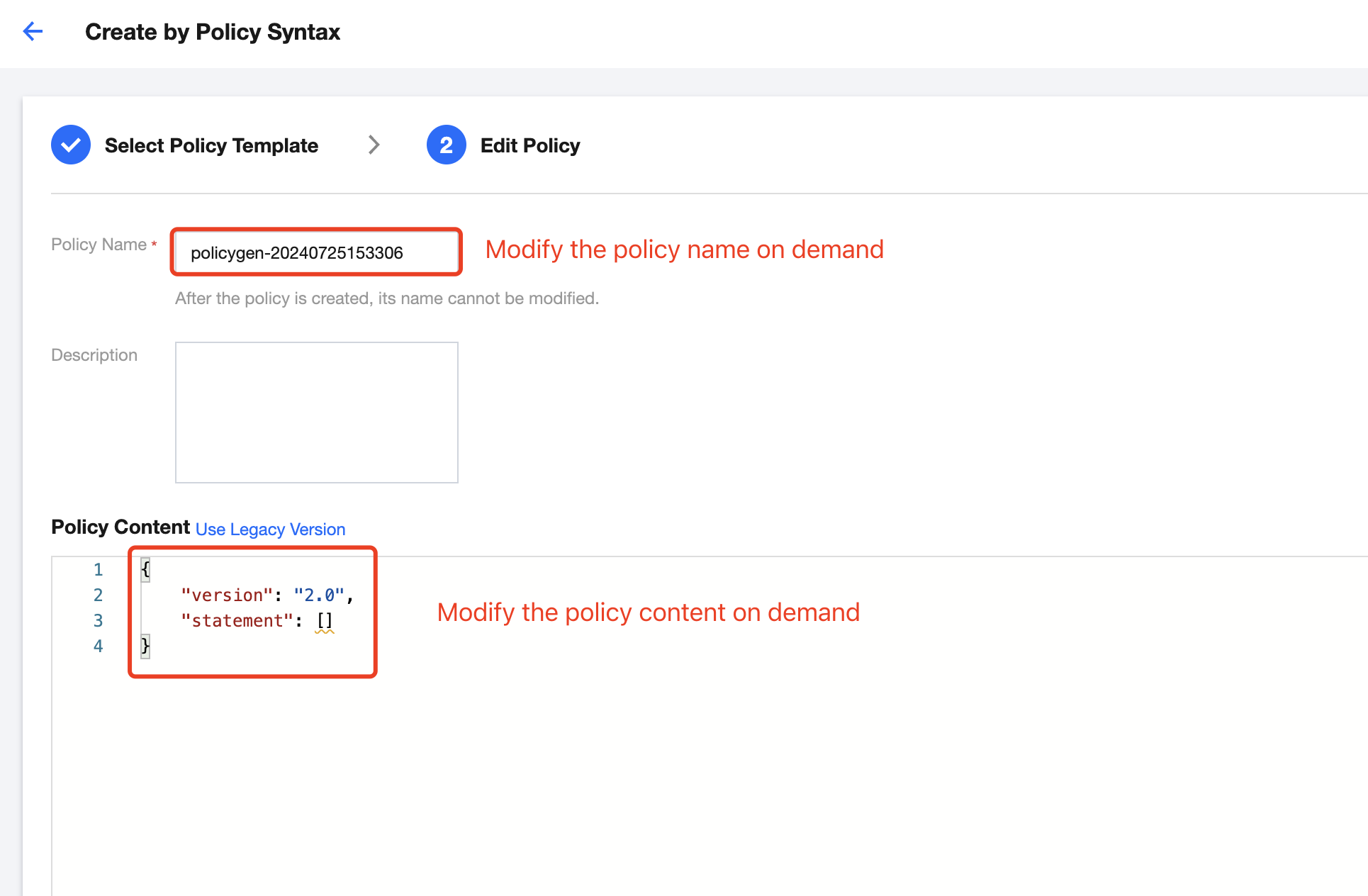Viewport: 1368px width, 896px height.
Task: Open the Use Legacy Version link
Action: point(270,530)
